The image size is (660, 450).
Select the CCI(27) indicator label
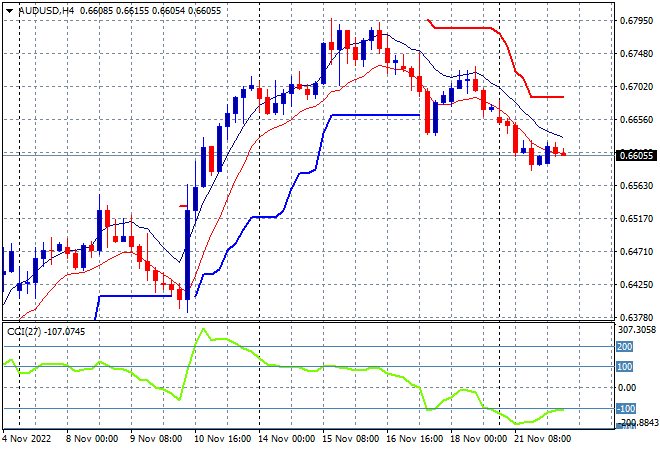(24, 332)
